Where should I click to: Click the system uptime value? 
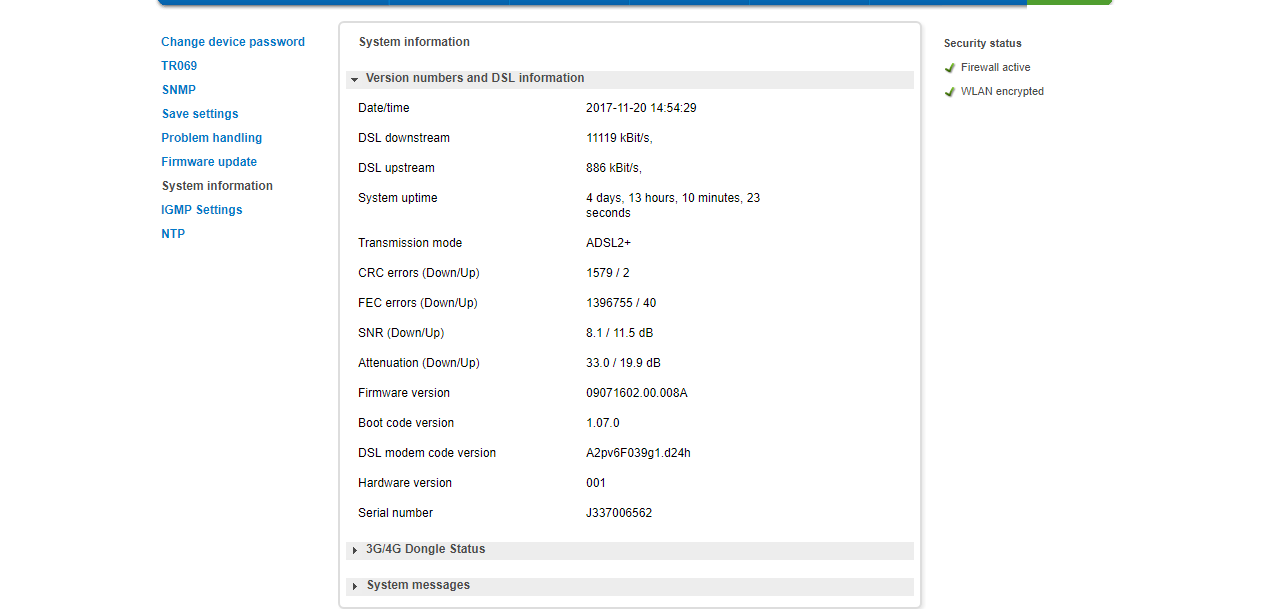[x=673, y=205]
